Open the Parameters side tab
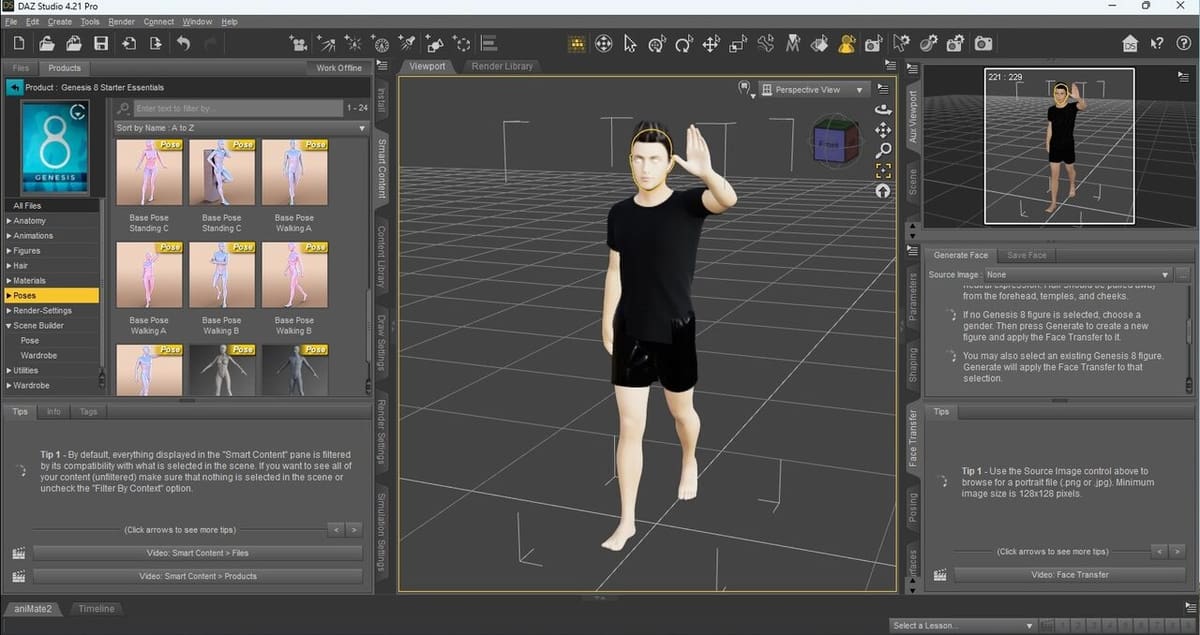The height and width of the screenshot is (635, 1200). [912, 296]
